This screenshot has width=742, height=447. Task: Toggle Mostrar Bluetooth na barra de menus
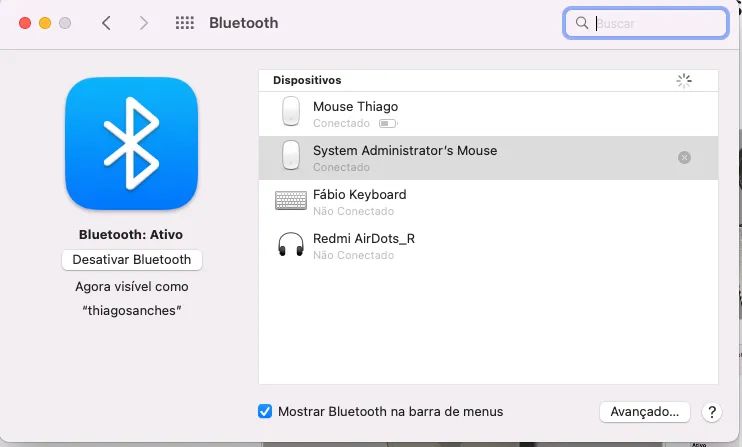pyautogui.click(x=265, y=412)
